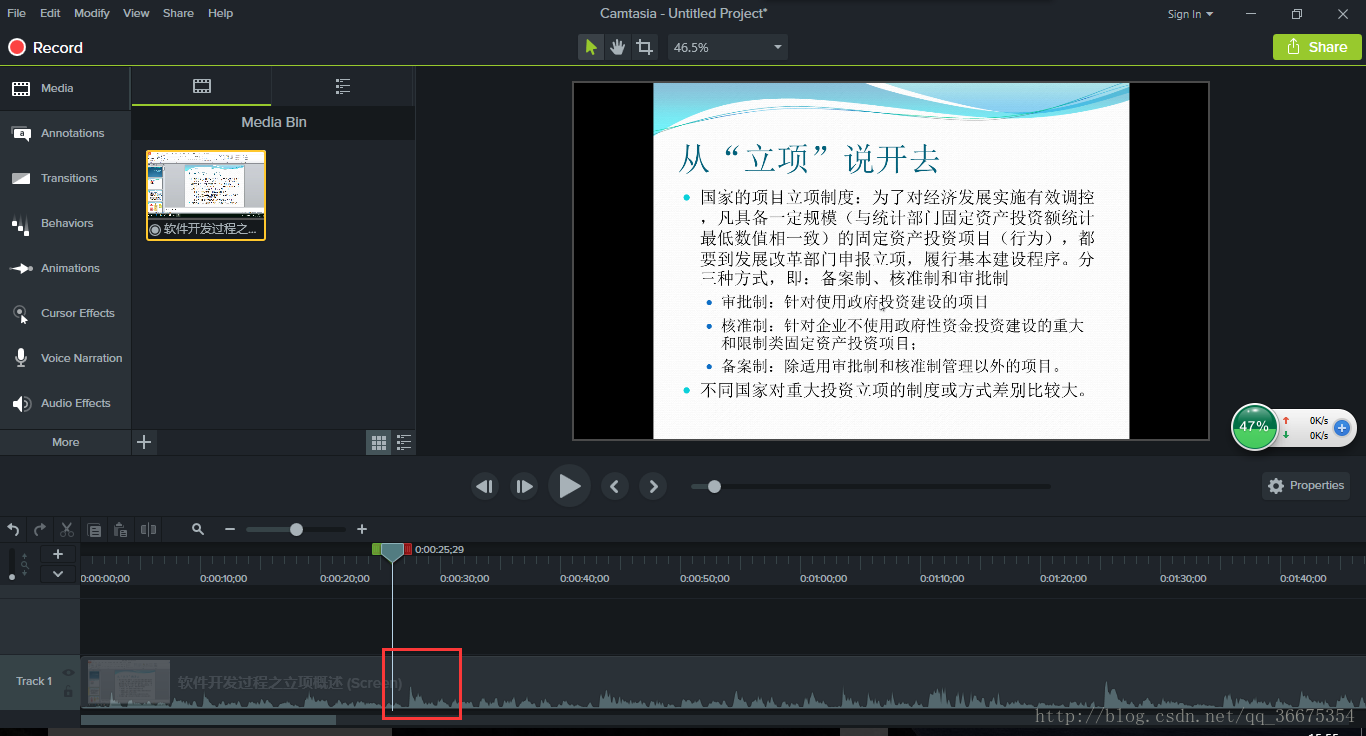Toggle the Track 1 lock icon
Image resolution: width=1366 pixels, height=736 pixels.
[68, 692]
